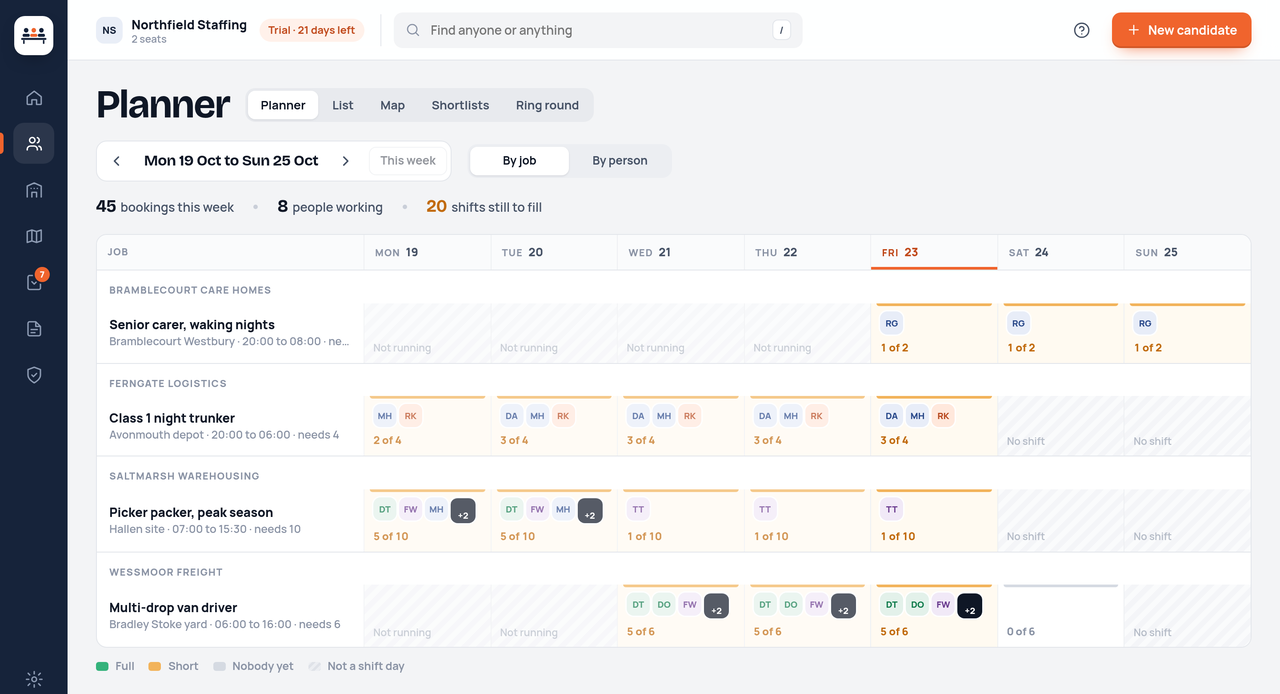Click 1 of 10 on Thursday picker packer
The image size is (1280, 694).
(x=771, y=536)
